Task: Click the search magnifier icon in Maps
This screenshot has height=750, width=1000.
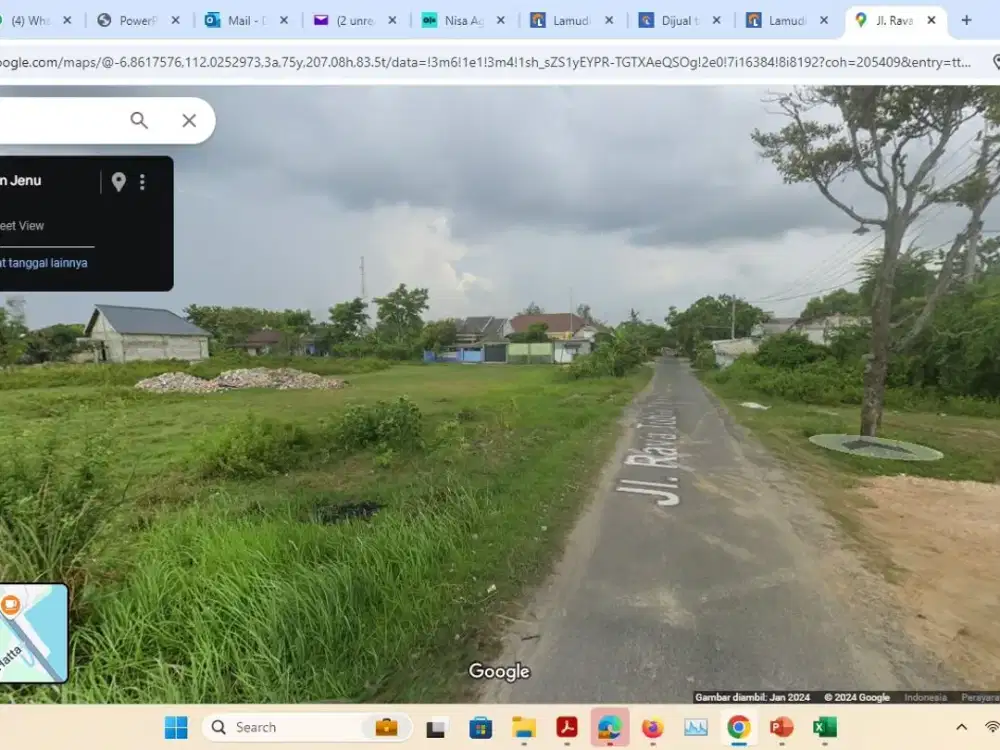Action: pyautogui.click(x=139, y=120)
